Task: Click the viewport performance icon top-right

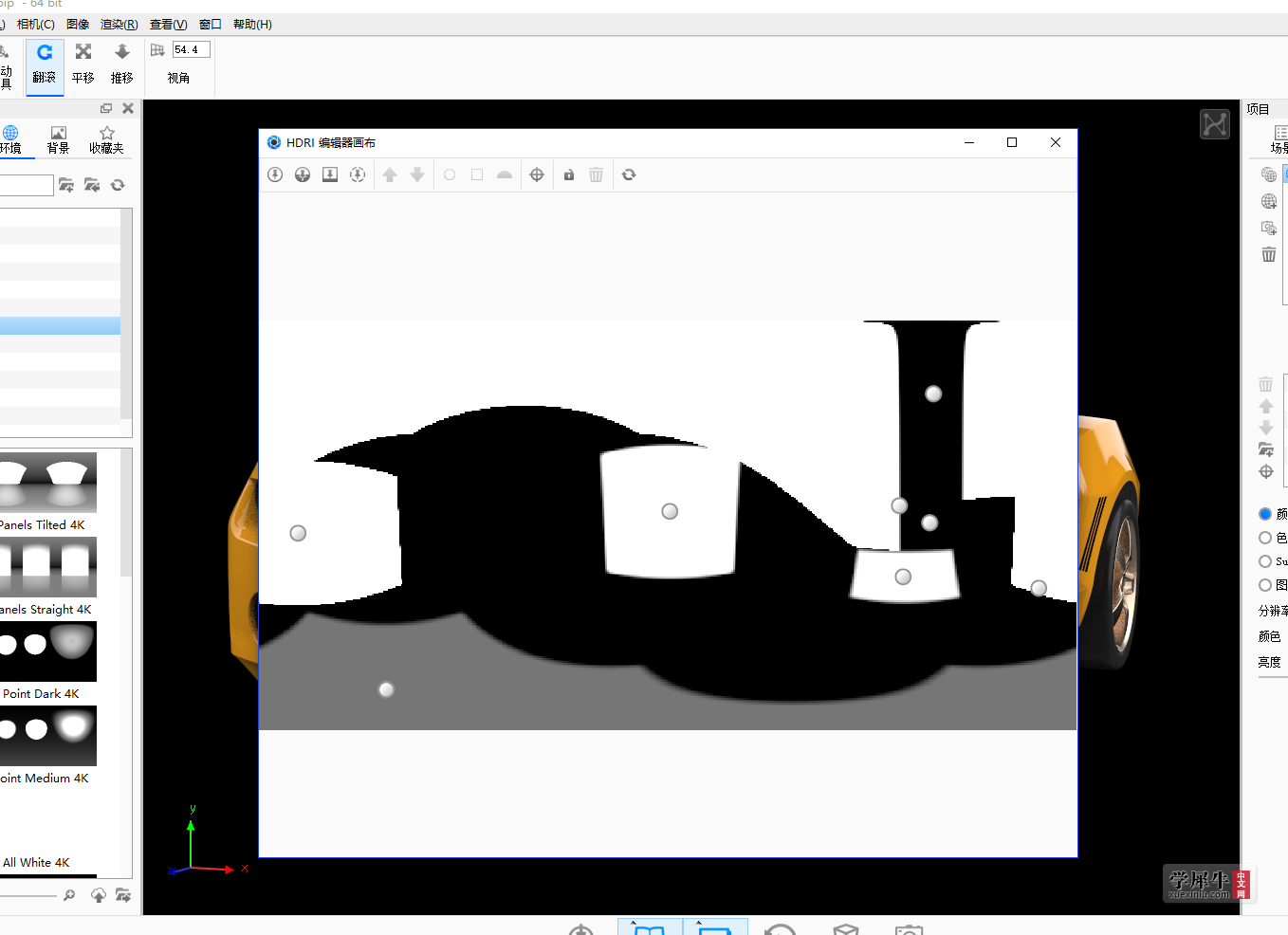Action: point(1215,124)
